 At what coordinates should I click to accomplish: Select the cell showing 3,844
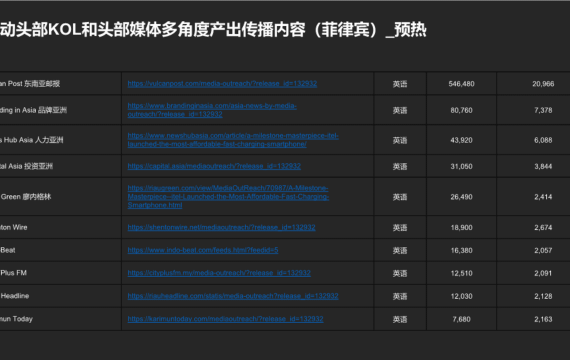pyautogui.click(x=534, y=166)
